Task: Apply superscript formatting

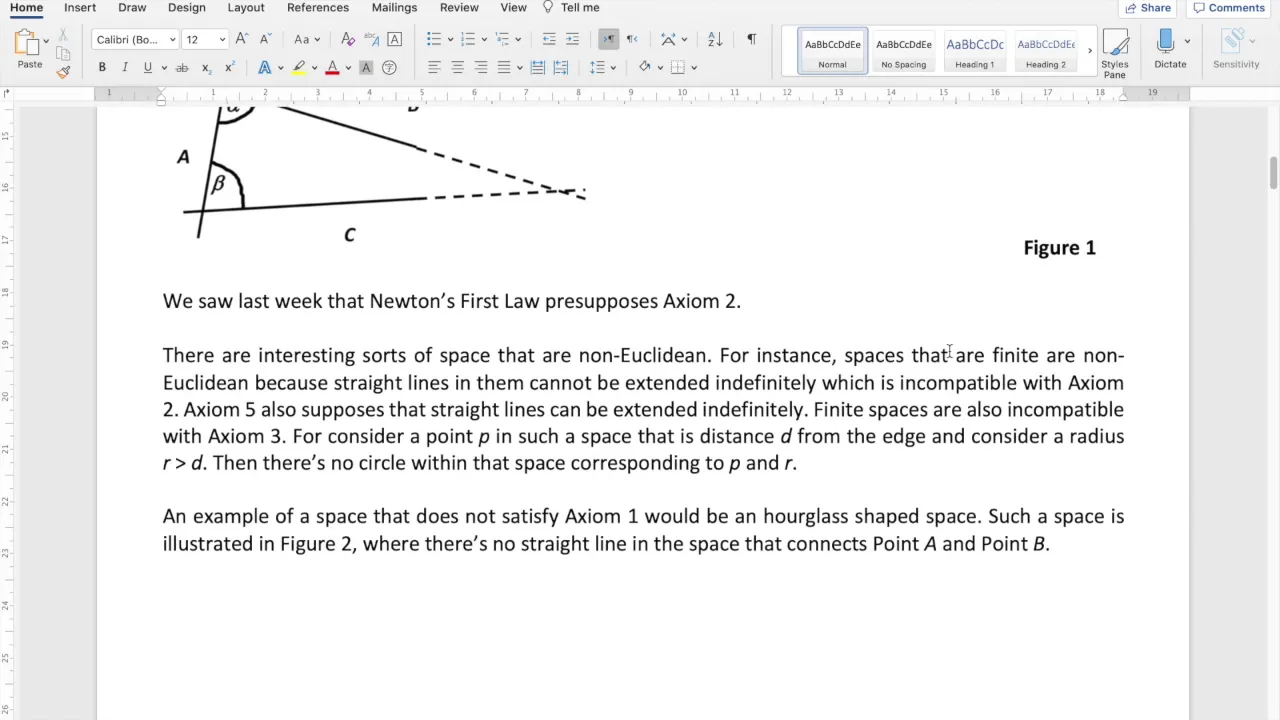Action: tap(229, 67)
